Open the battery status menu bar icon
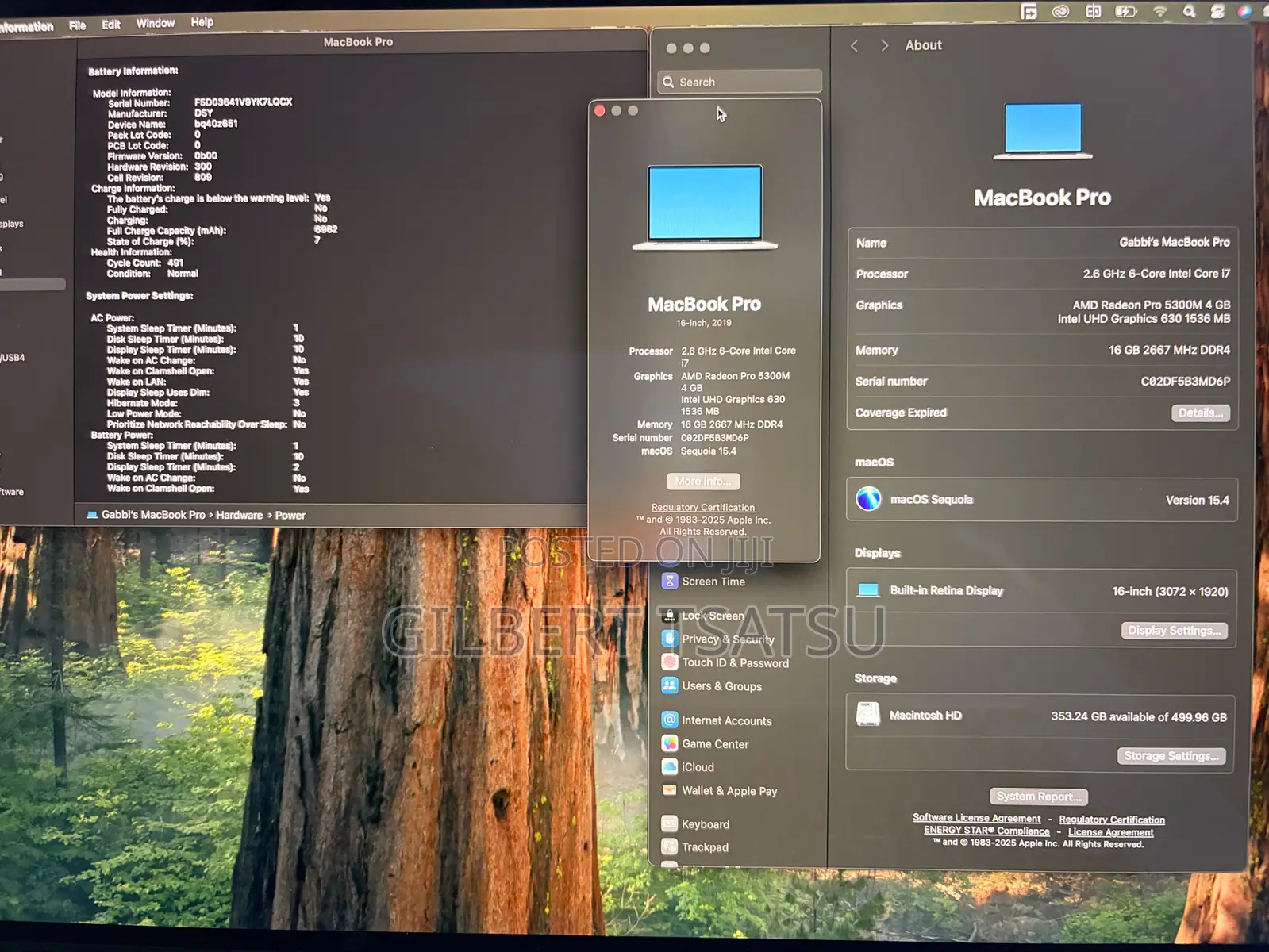Screen dimensions: 1269x952 click(1126, 11)
